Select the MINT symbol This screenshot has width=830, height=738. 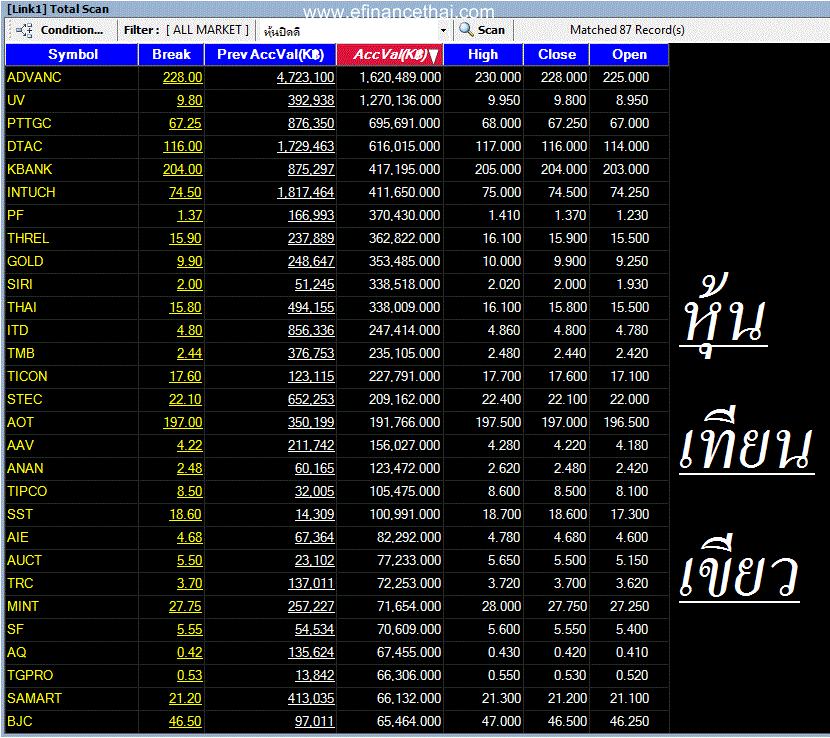pos(23,607)
